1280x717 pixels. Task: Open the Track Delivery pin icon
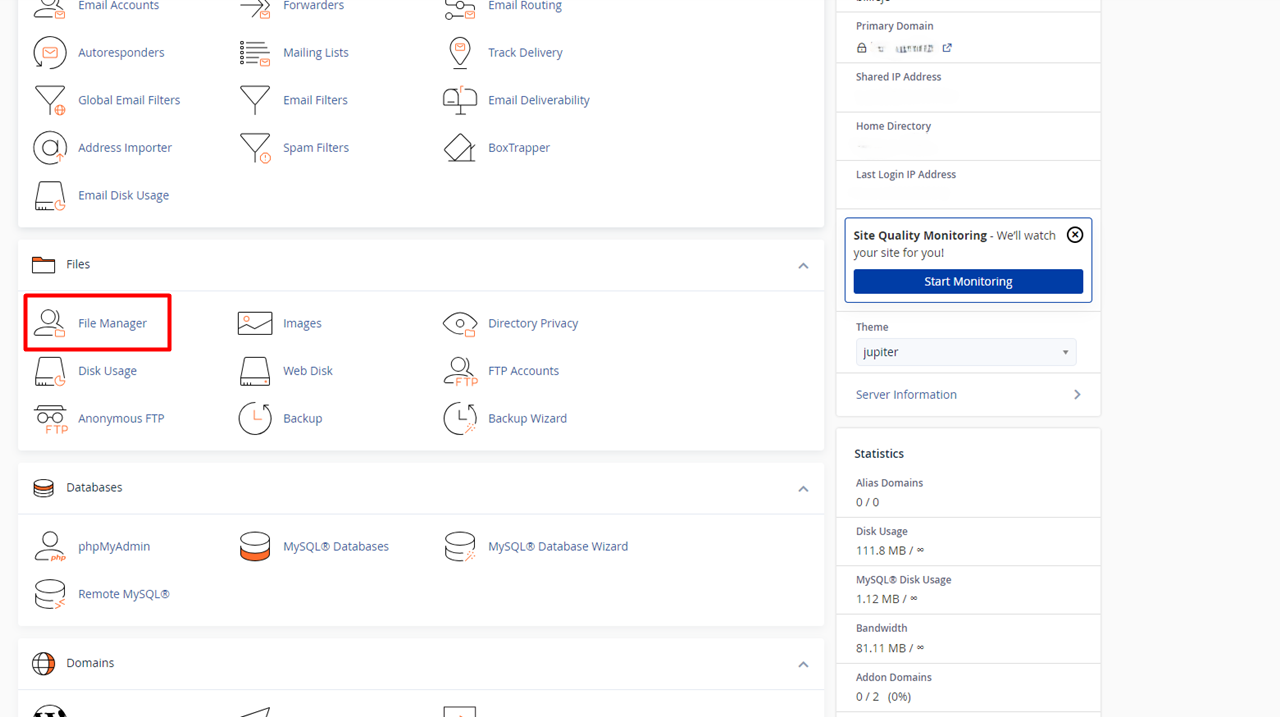click(460, 52)
